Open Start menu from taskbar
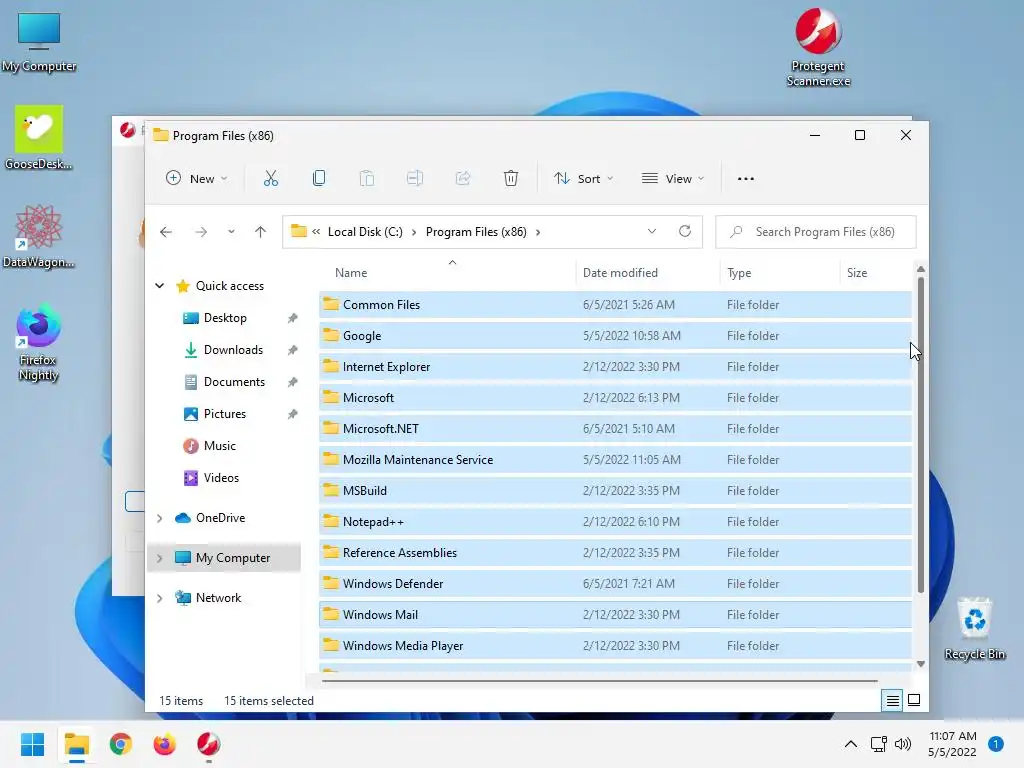Viewport: 1024px width, 768px height. 33,744
